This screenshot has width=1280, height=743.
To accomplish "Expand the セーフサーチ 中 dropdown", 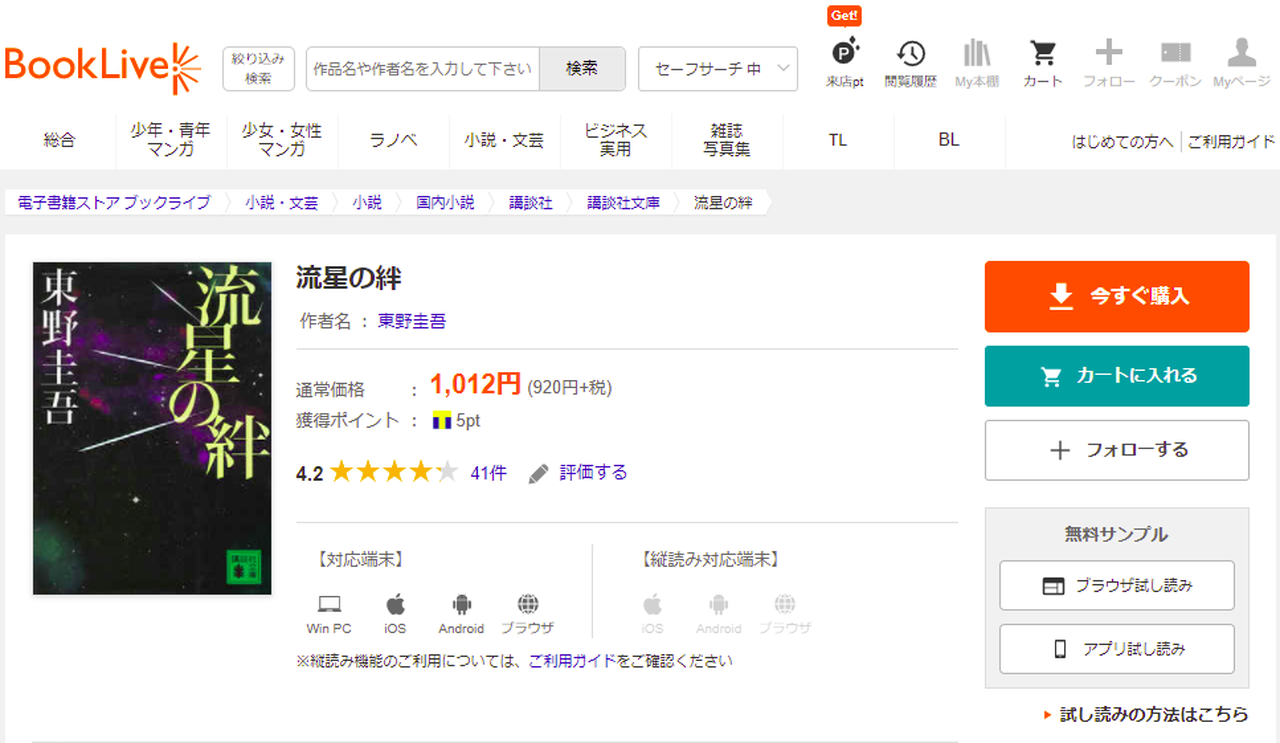I will (717, 69).
